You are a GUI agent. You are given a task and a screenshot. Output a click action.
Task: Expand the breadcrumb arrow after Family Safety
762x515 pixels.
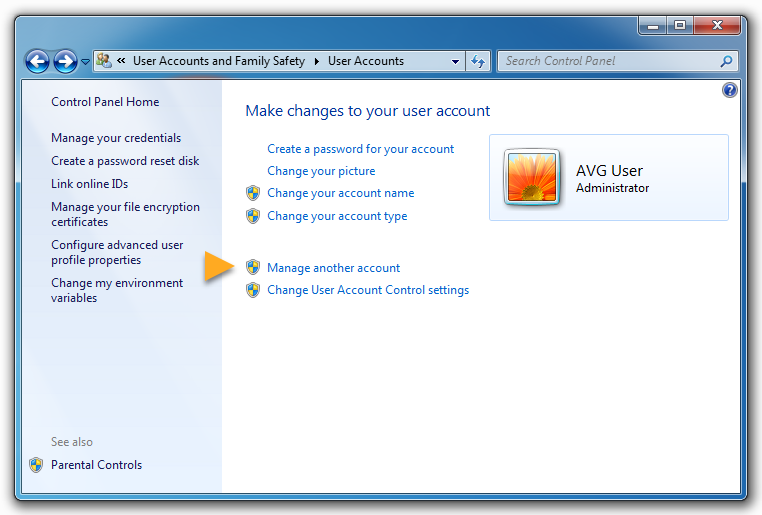click(x=316, y=61)
